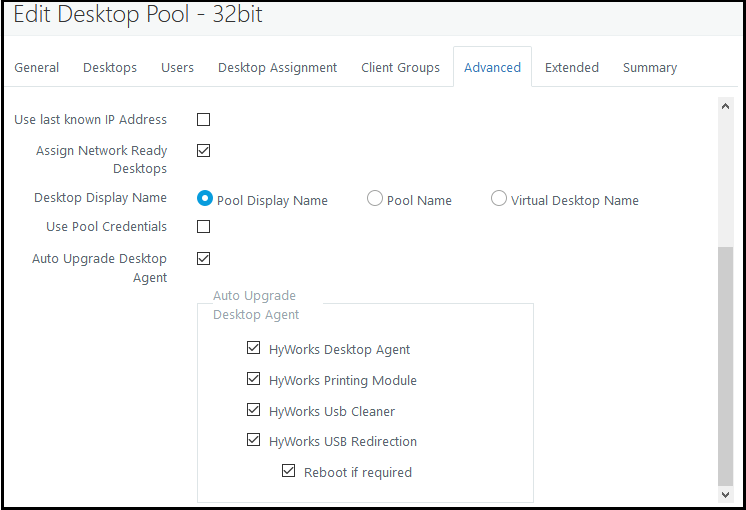Switch to the General tab

[x=37, y=68]
